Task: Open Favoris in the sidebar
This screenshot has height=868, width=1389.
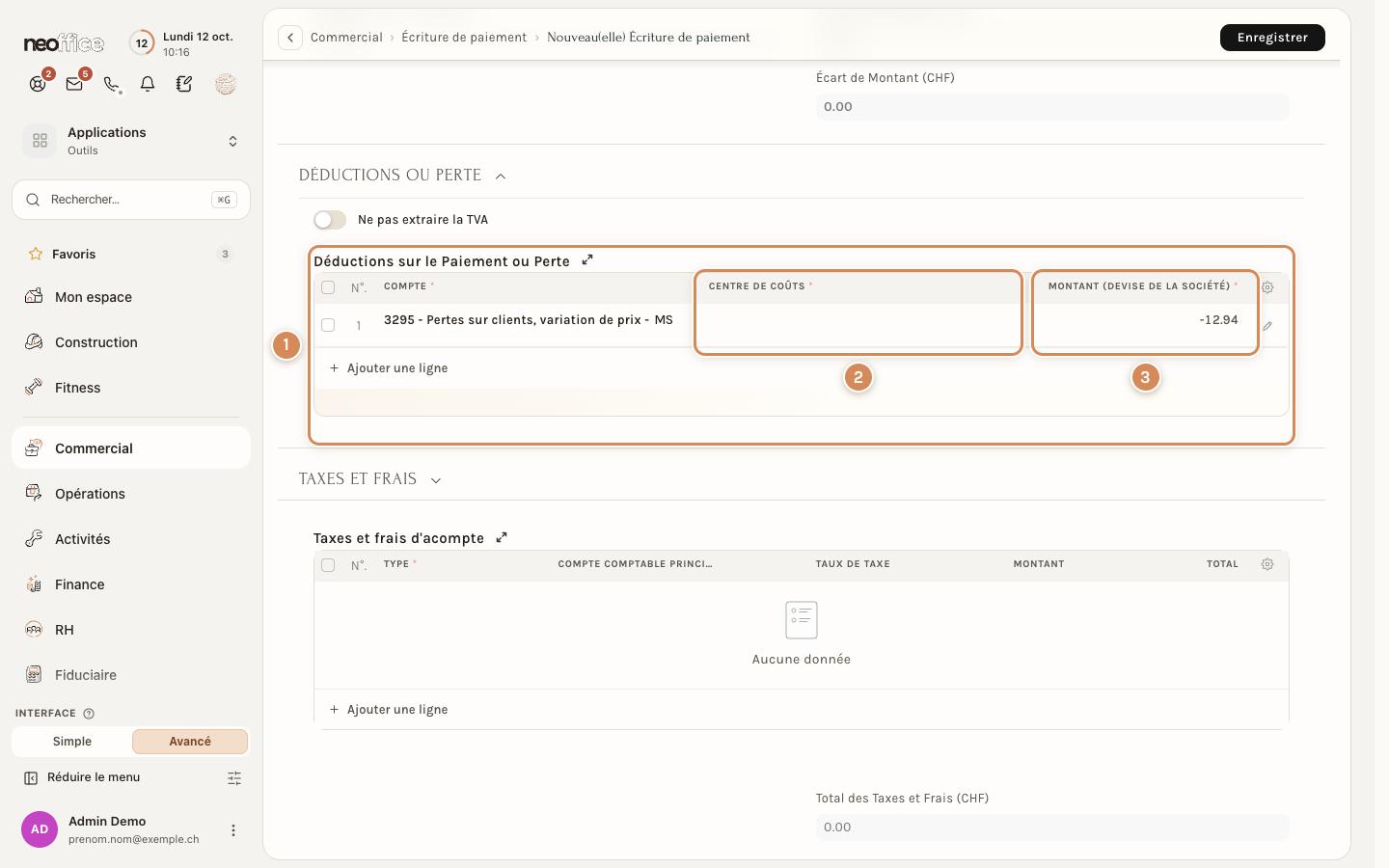Action: pos(131,255)
